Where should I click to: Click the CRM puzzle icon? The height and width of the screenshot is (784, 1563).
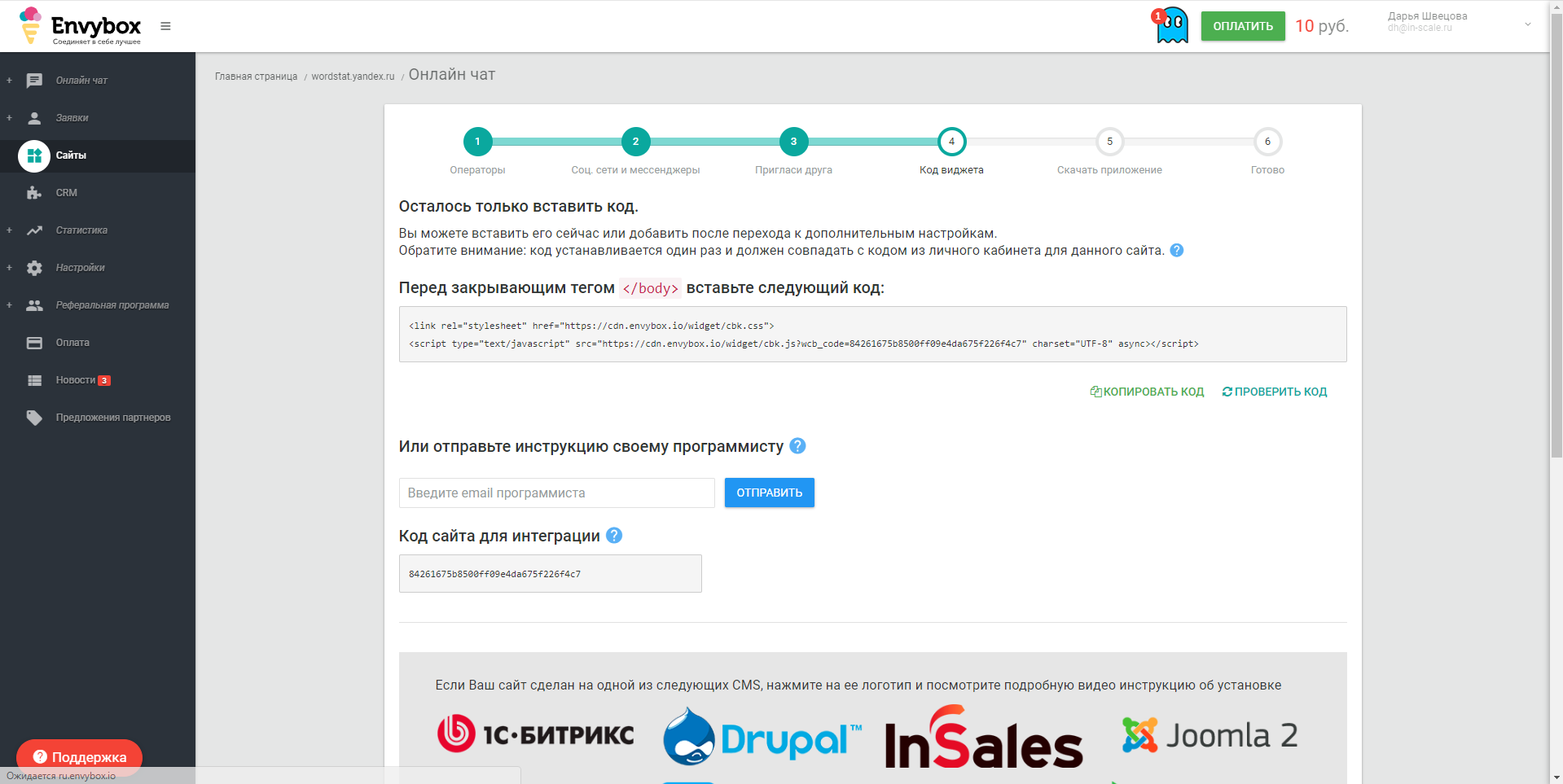[x=34, y=193]
